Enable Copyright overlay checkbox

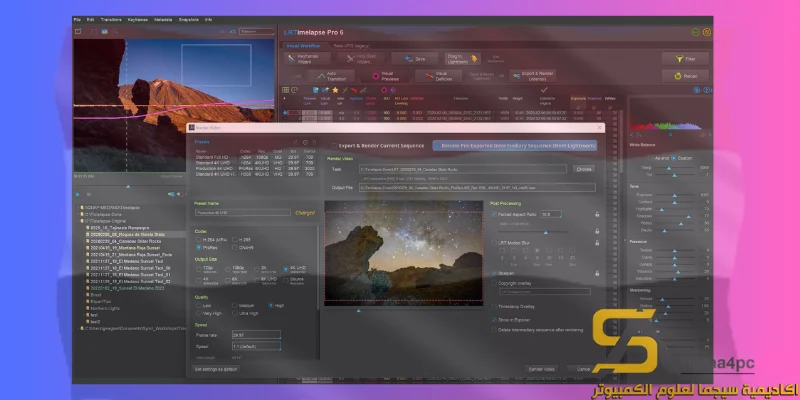494,283
